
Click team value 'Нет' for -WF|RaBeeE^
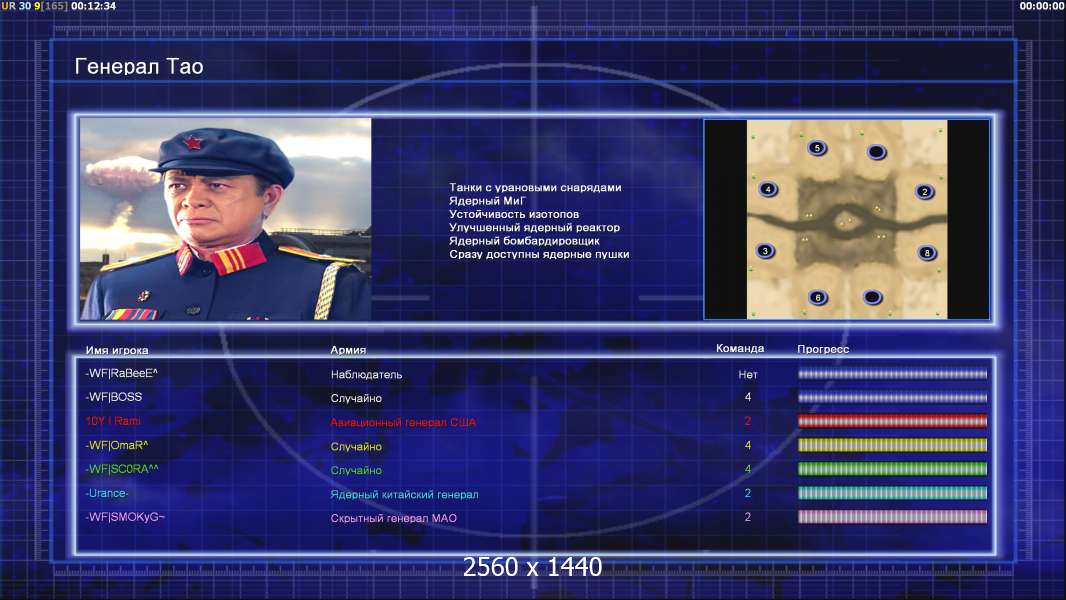[x=748, y=374]
